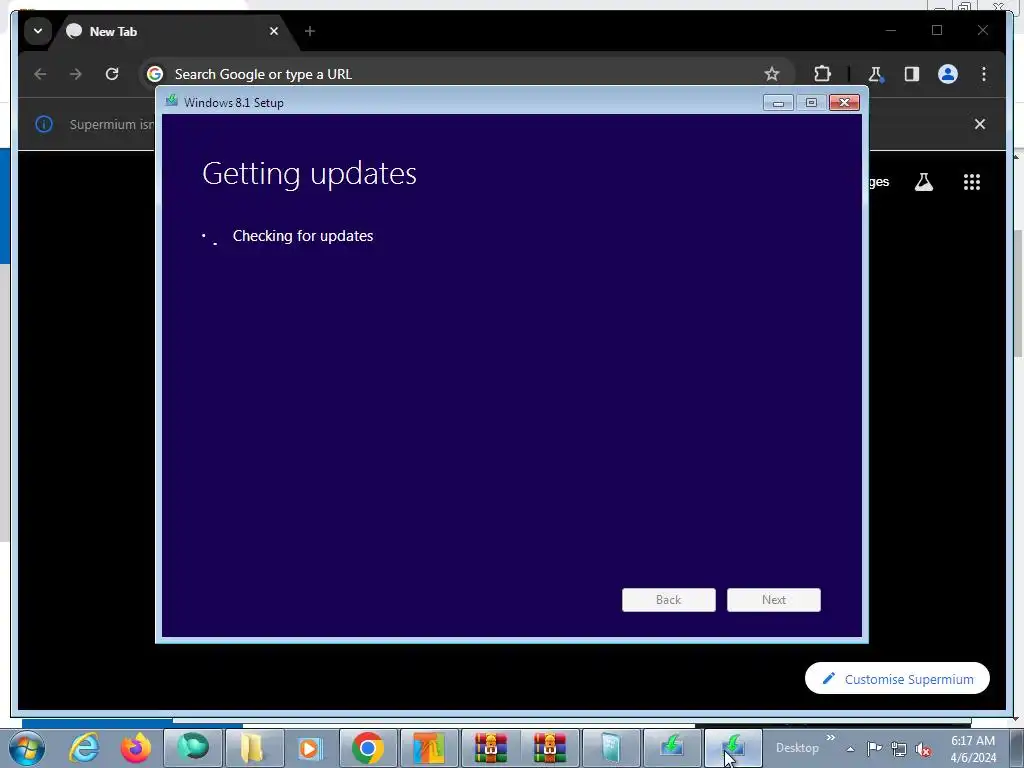
Task: Maximize the Windows 8.1 Setup window
Action: pyautogui.click(x=811, y=103)
